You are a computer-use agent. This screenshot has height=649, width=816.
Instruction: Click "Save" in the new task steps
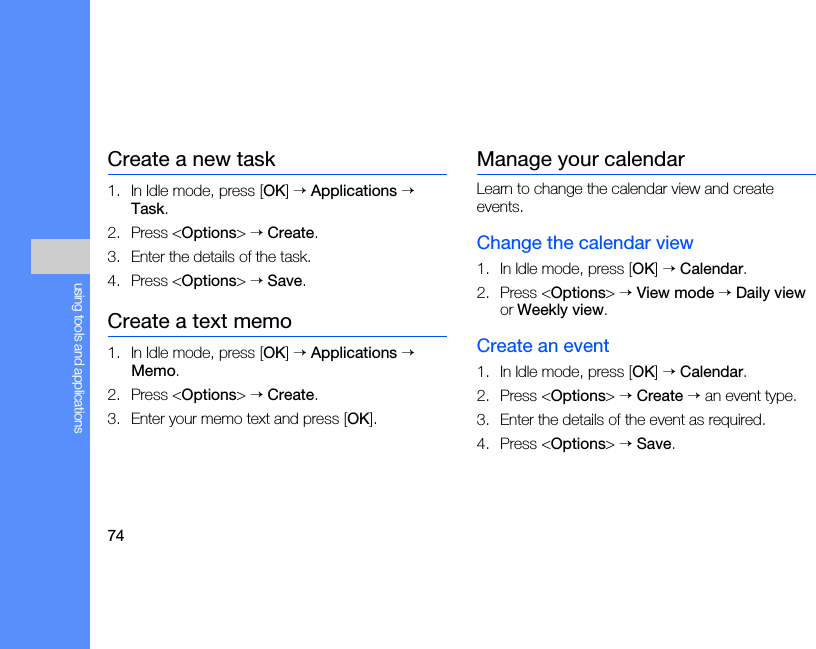click(x=285, y=281)
